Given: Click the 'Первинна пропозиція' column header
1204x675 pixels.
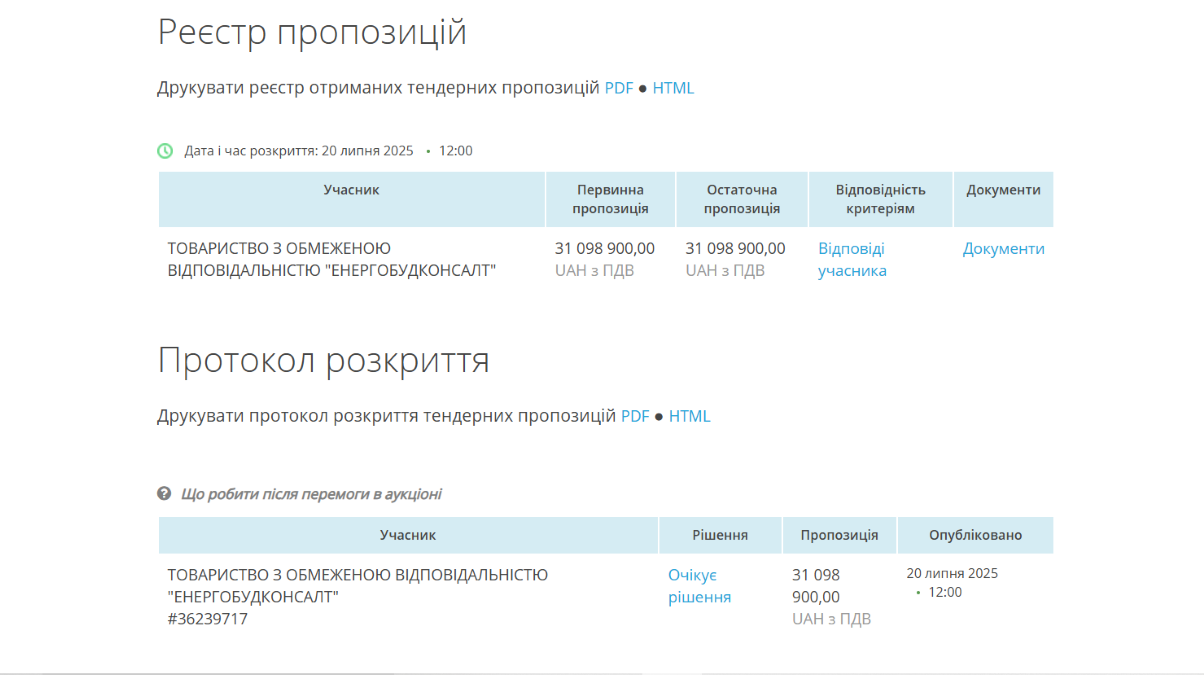Looking at the screenshot, I should (610, 199).
